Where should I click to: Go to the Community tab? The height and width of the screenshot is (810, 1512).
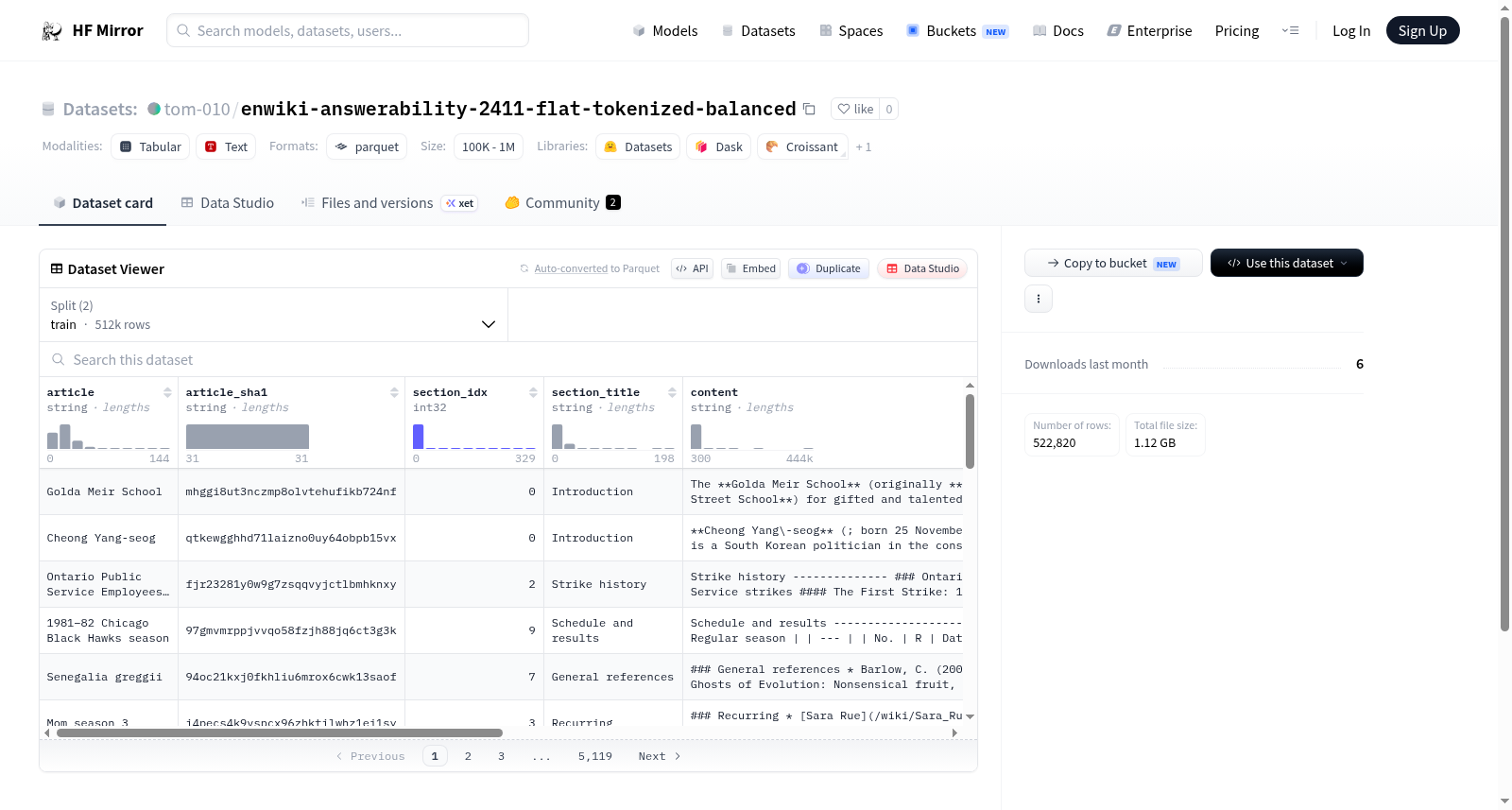[x=562, y=203]
